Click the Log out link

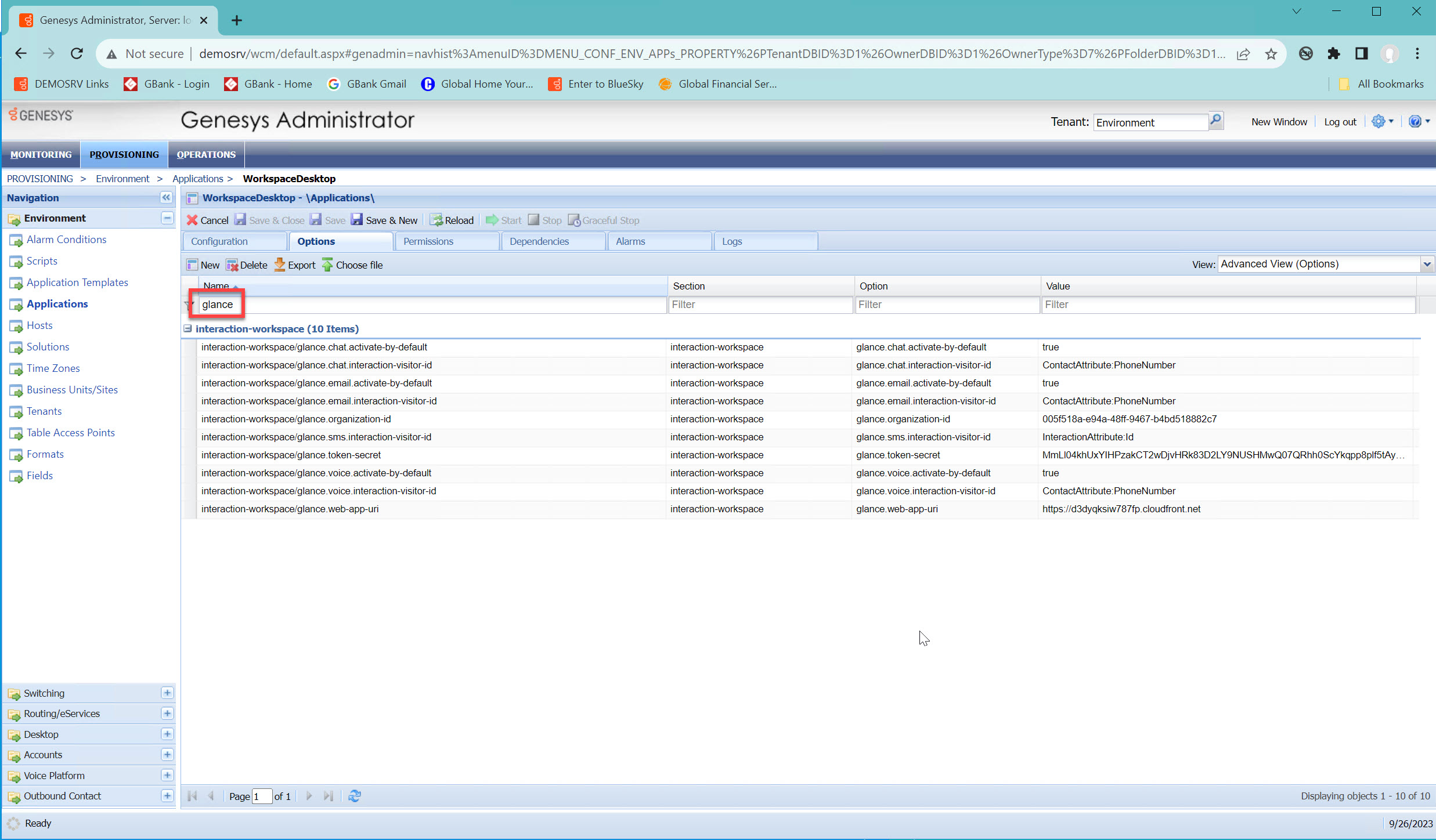1340,122
